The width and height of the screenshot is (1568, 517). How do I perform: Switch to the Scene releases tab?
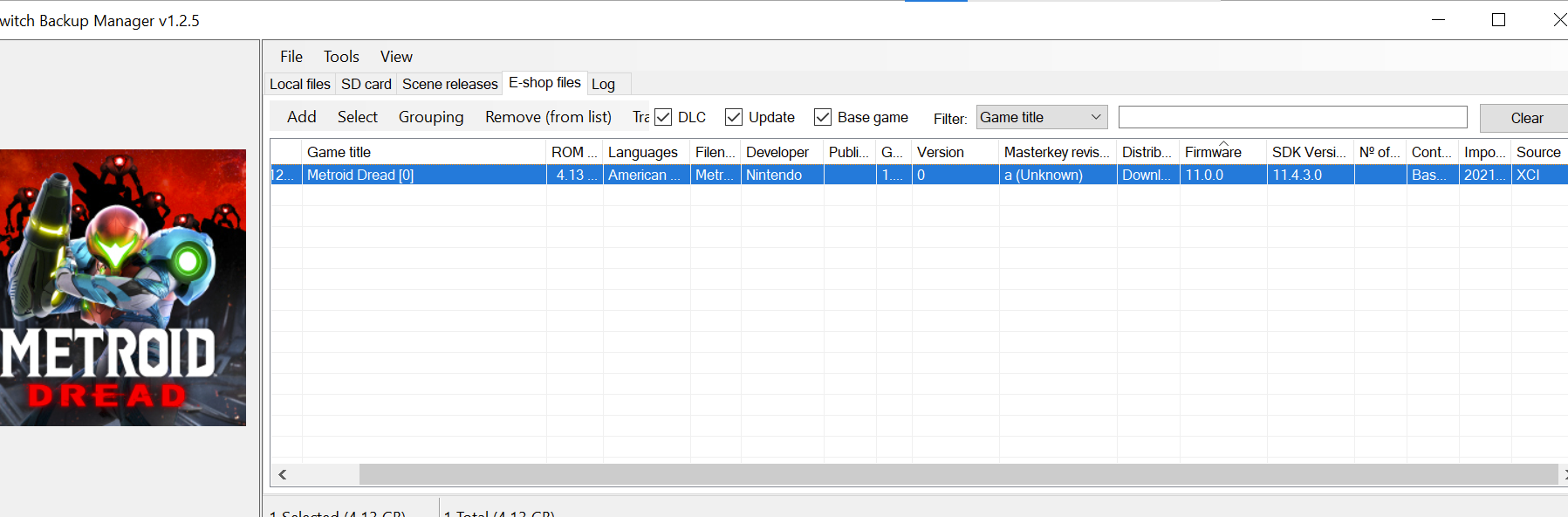[x=450, y=84]
